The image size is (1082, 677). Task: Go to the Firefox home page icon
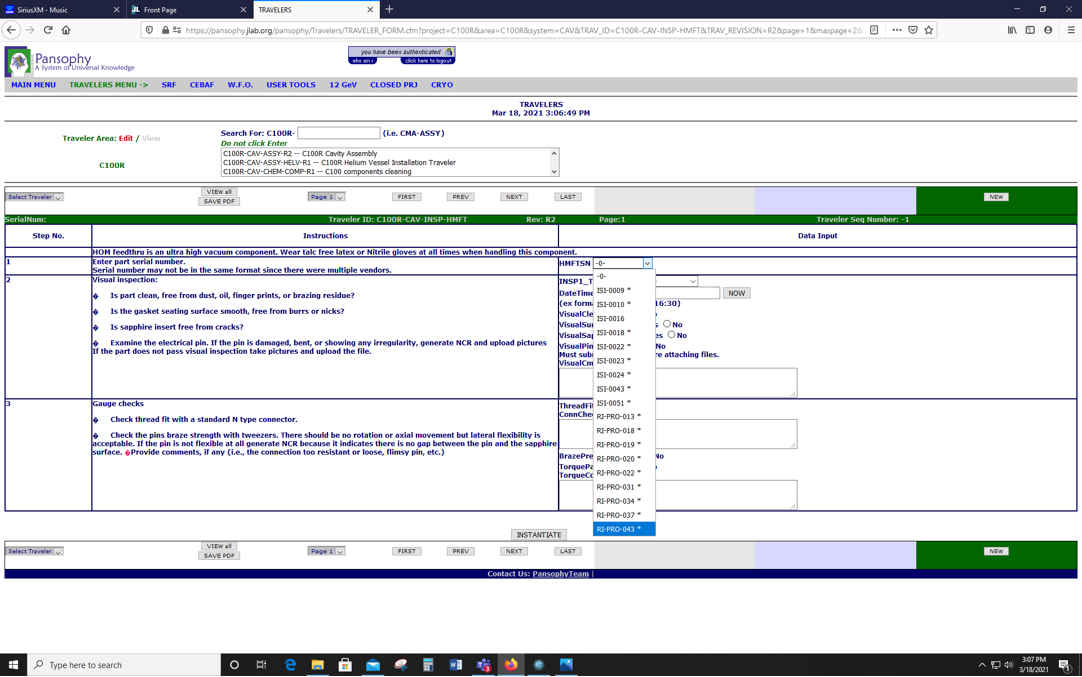pyautogui.click(x=66, y=30)
